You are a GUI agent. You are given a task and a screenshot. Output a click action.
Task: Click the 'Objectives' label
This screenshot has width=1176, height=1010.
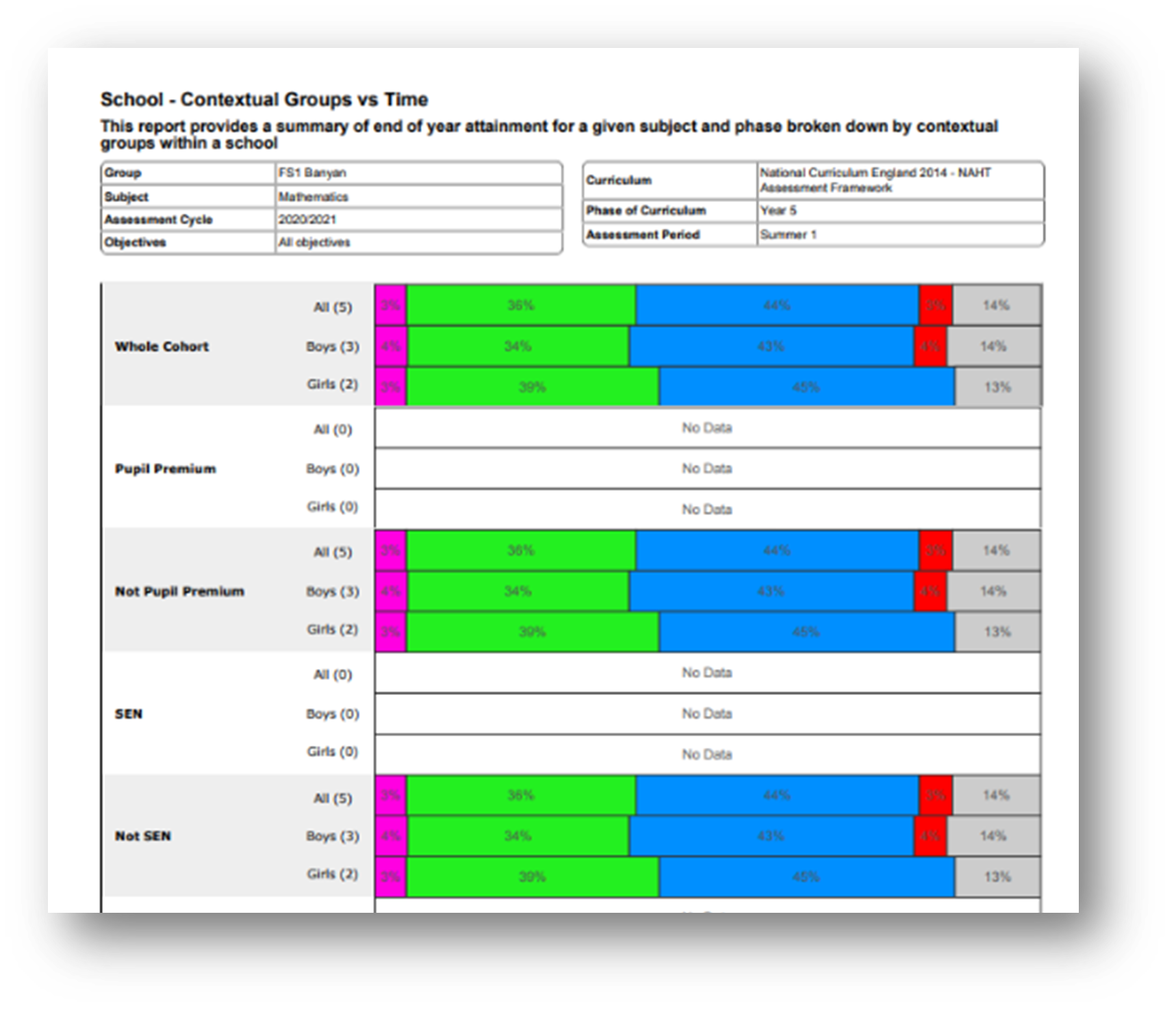[135, 242]
